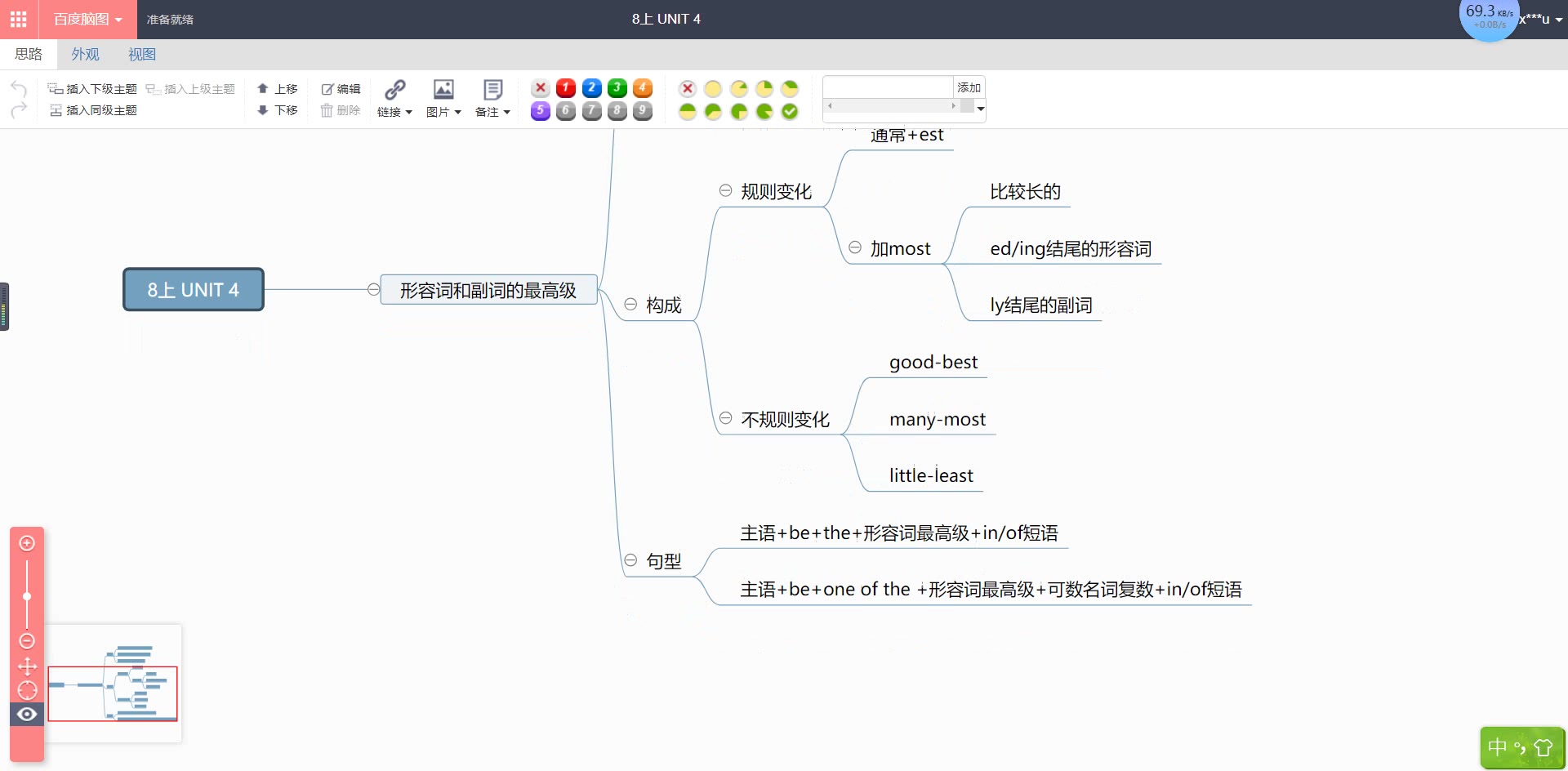Click the left edge side panel handle
The width and height of the screenshot is (1568, 771).
[4, 306]
